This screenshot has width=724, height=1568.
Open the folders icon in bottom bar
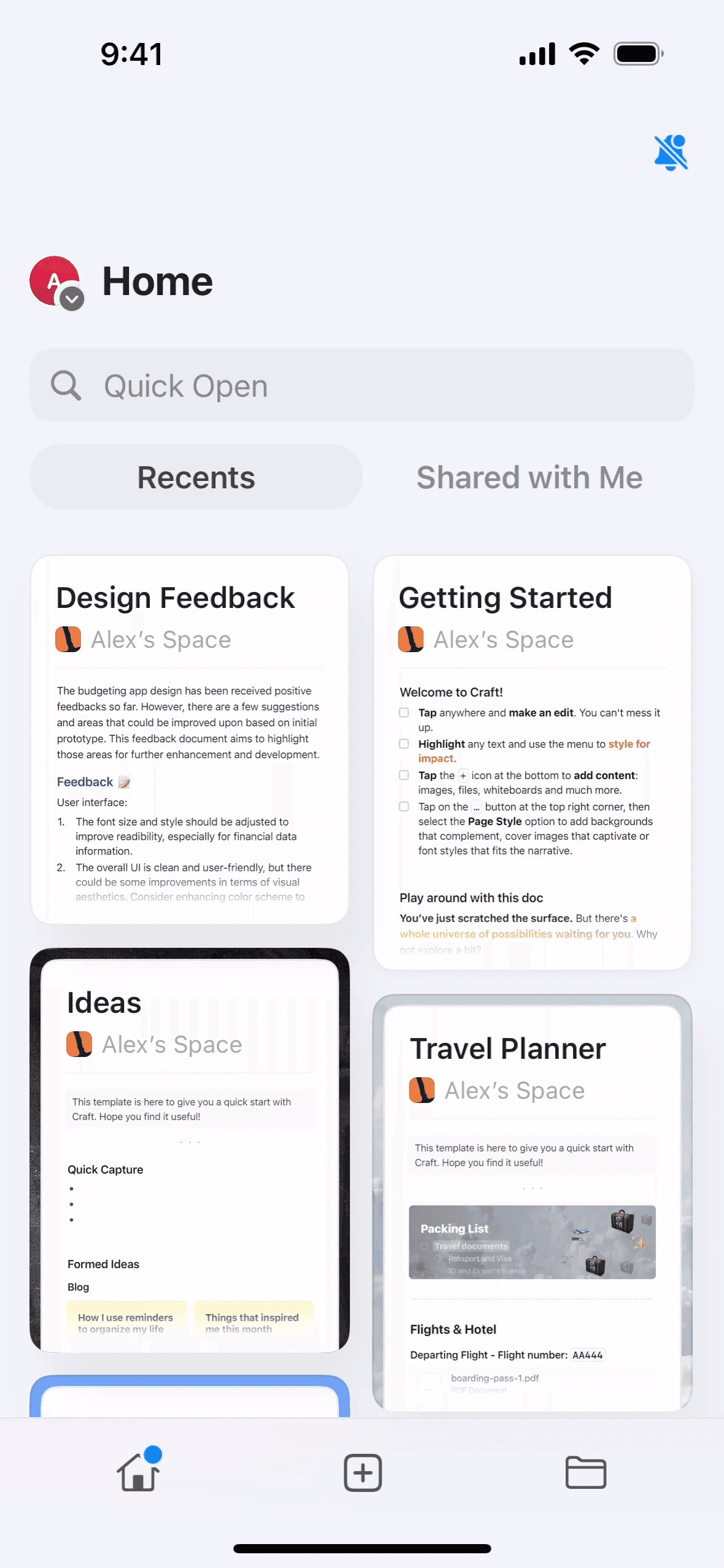(x=585, y=1472)
